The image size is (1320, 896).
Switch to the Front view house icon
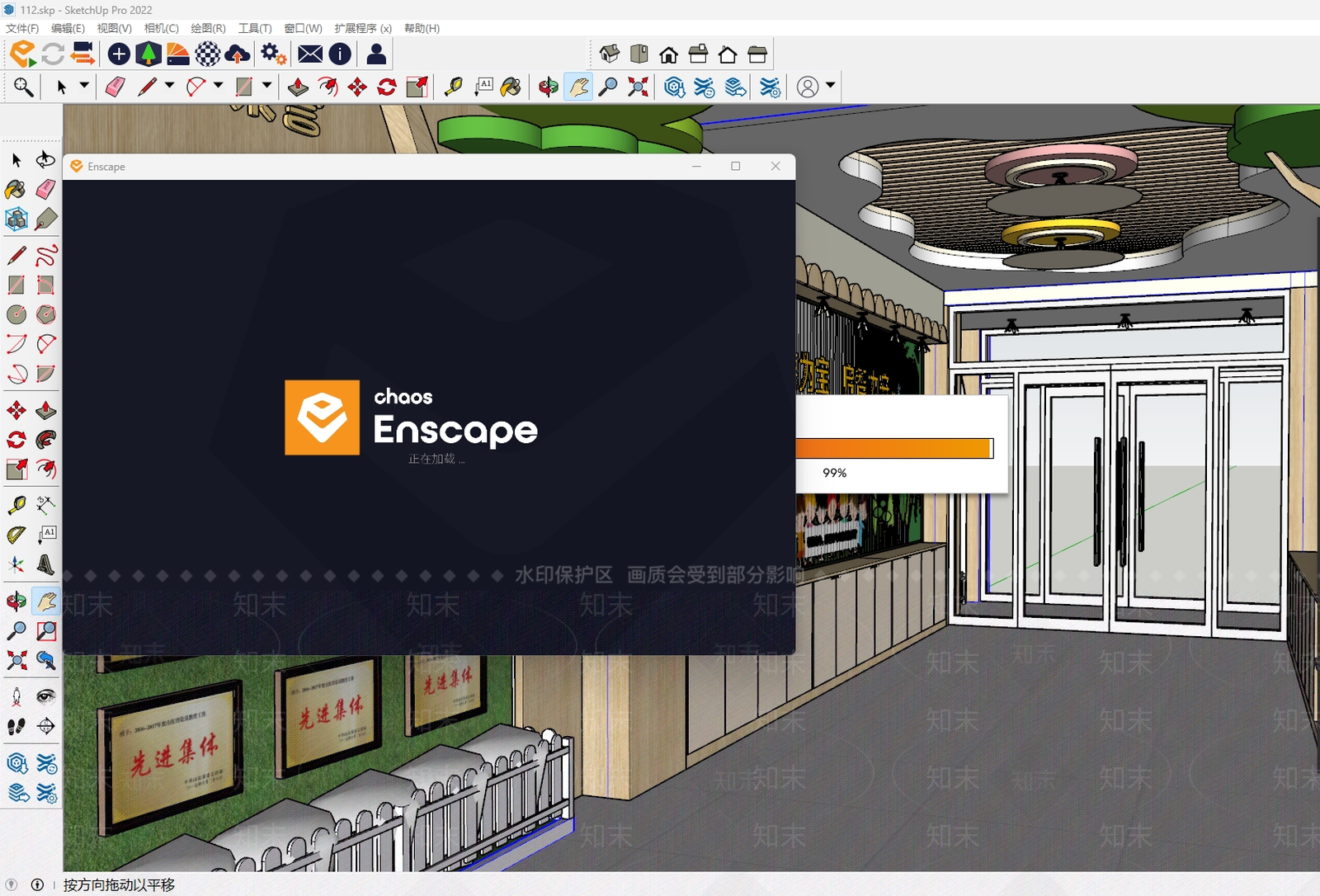click(669, 54)
